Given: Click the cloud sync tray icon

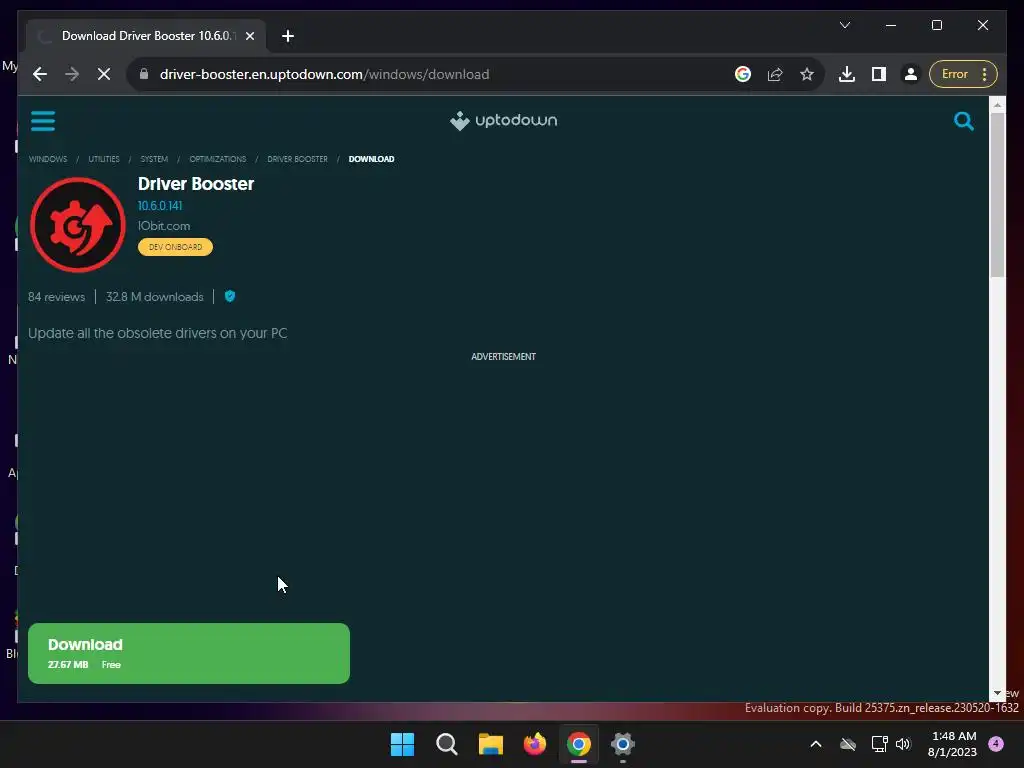Looking at the screenshot, I should (848, 744).
